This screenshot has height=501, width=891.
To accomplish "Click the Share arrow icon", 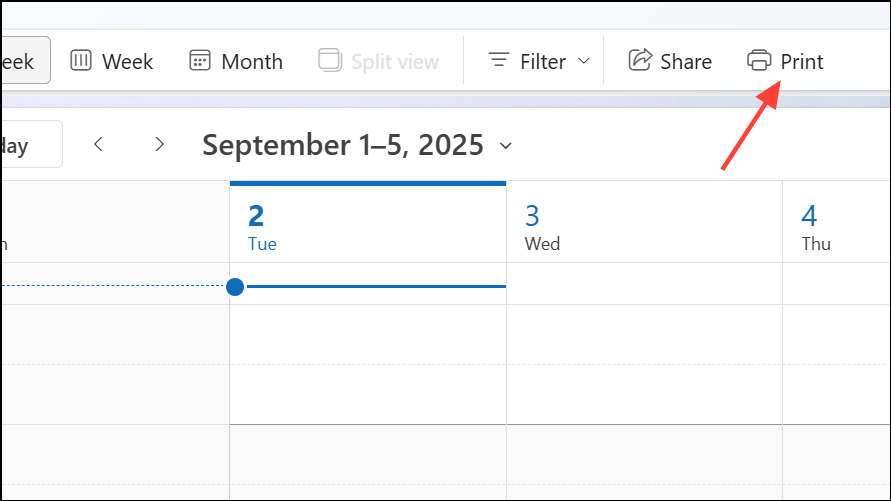I will [640, 60].
